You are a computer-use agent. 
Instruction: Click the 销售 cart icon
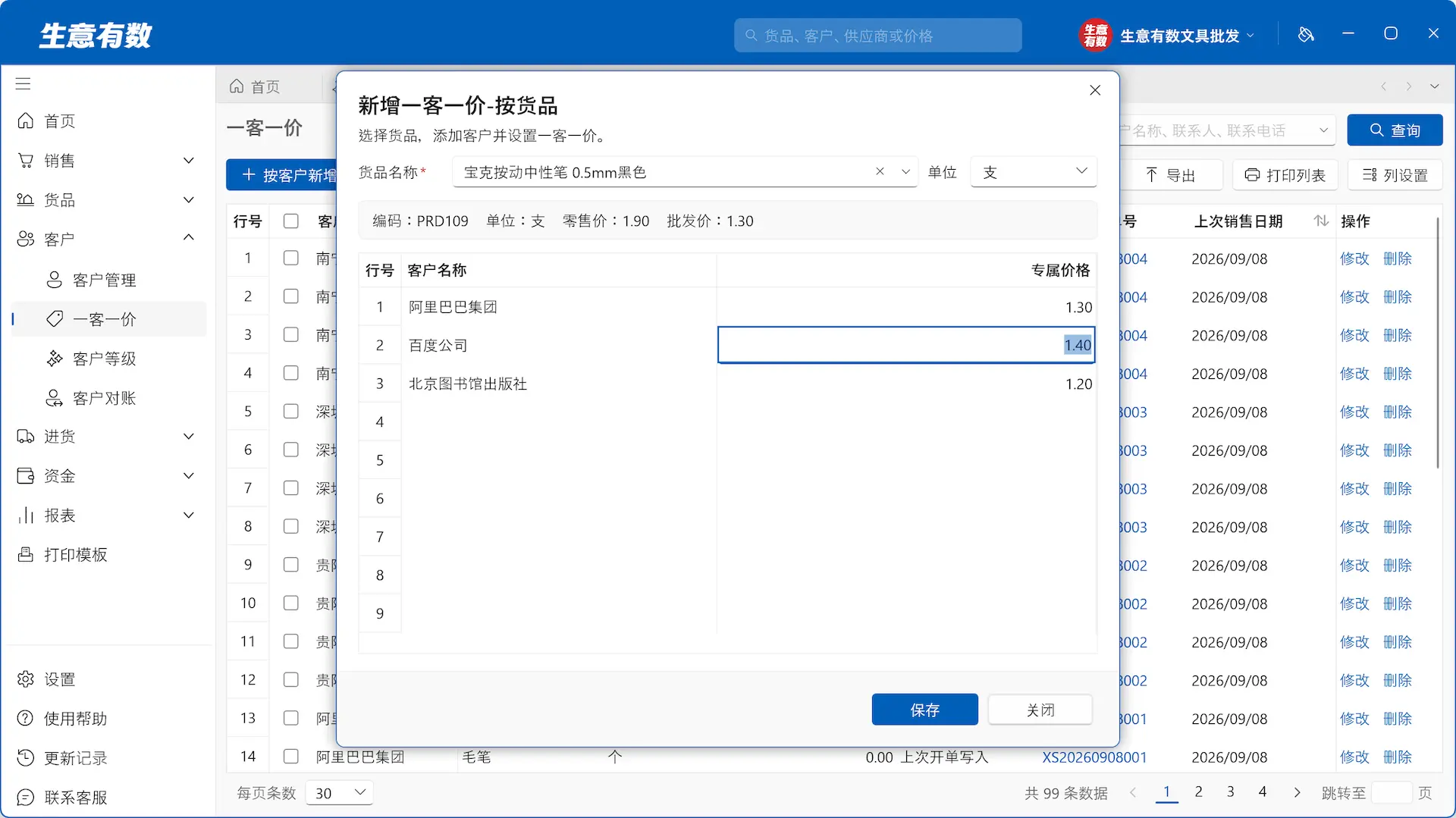point(26,161)
